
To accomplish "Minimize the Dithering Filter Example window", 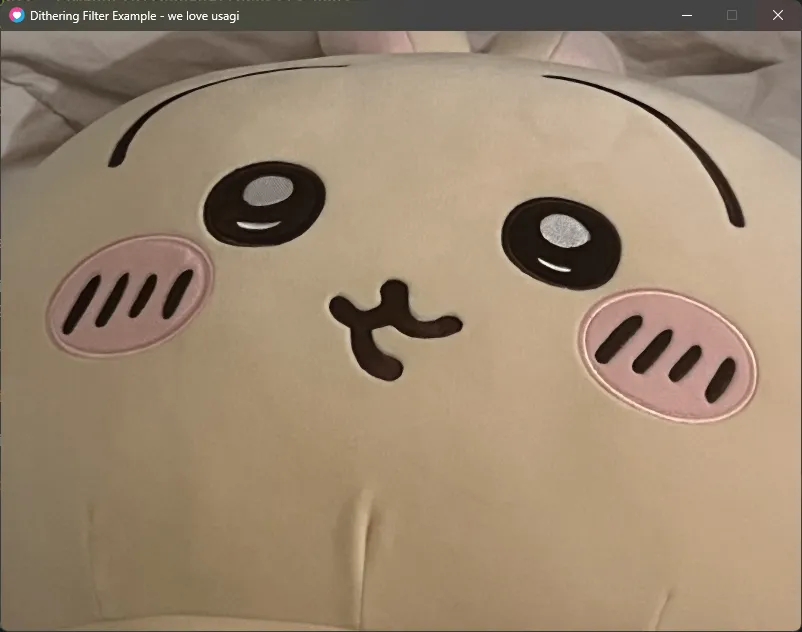I will click(686, 15).
